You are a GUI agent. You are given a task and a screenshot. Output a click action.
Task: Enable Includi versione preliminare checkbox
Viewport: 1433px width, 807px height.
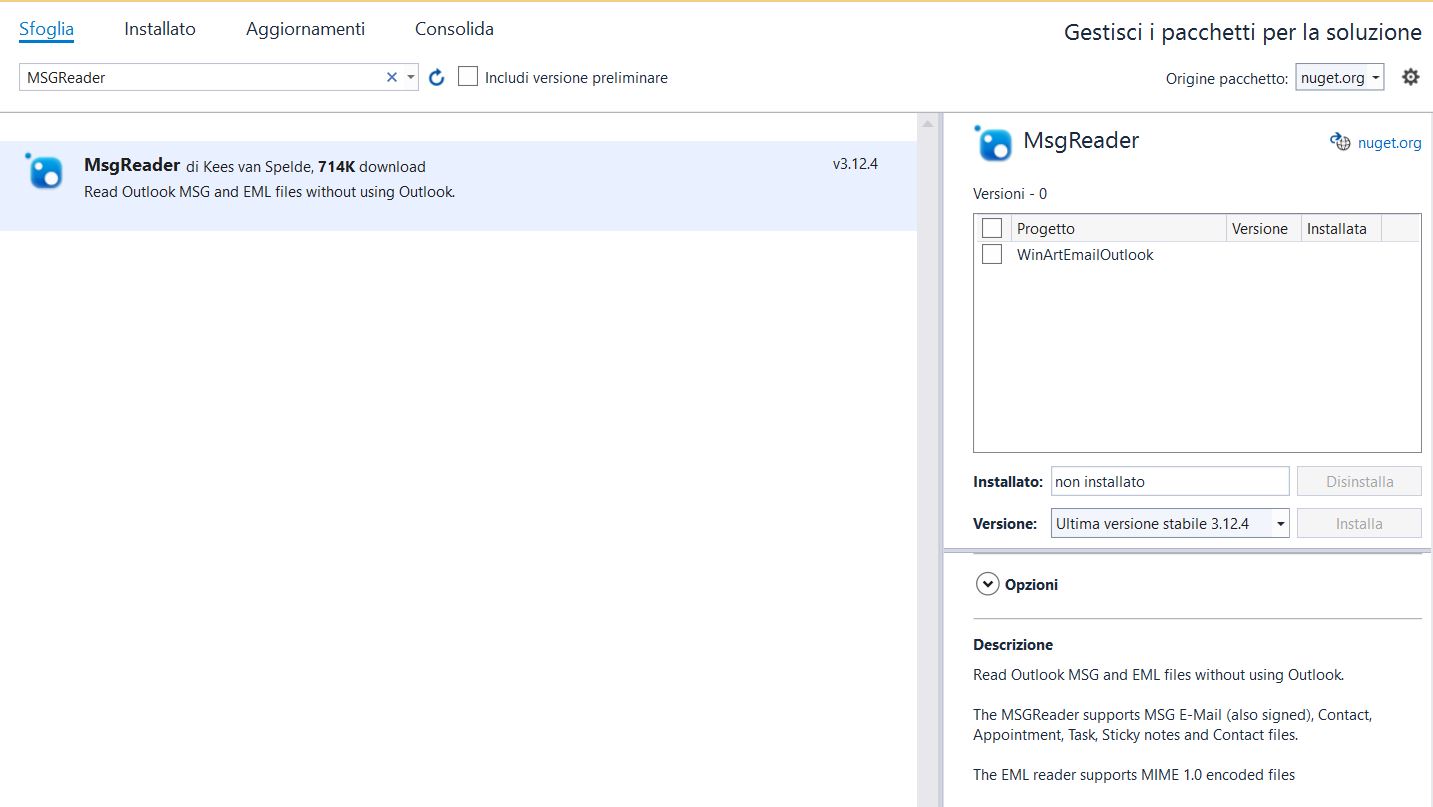click(468, 76)
